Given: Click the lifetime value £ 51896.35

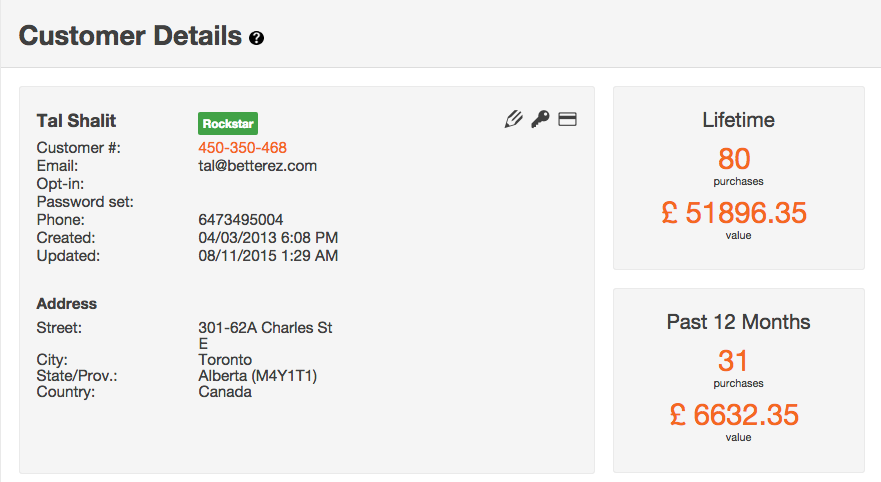Looking at the screenshot, I should tap(734, 212).
